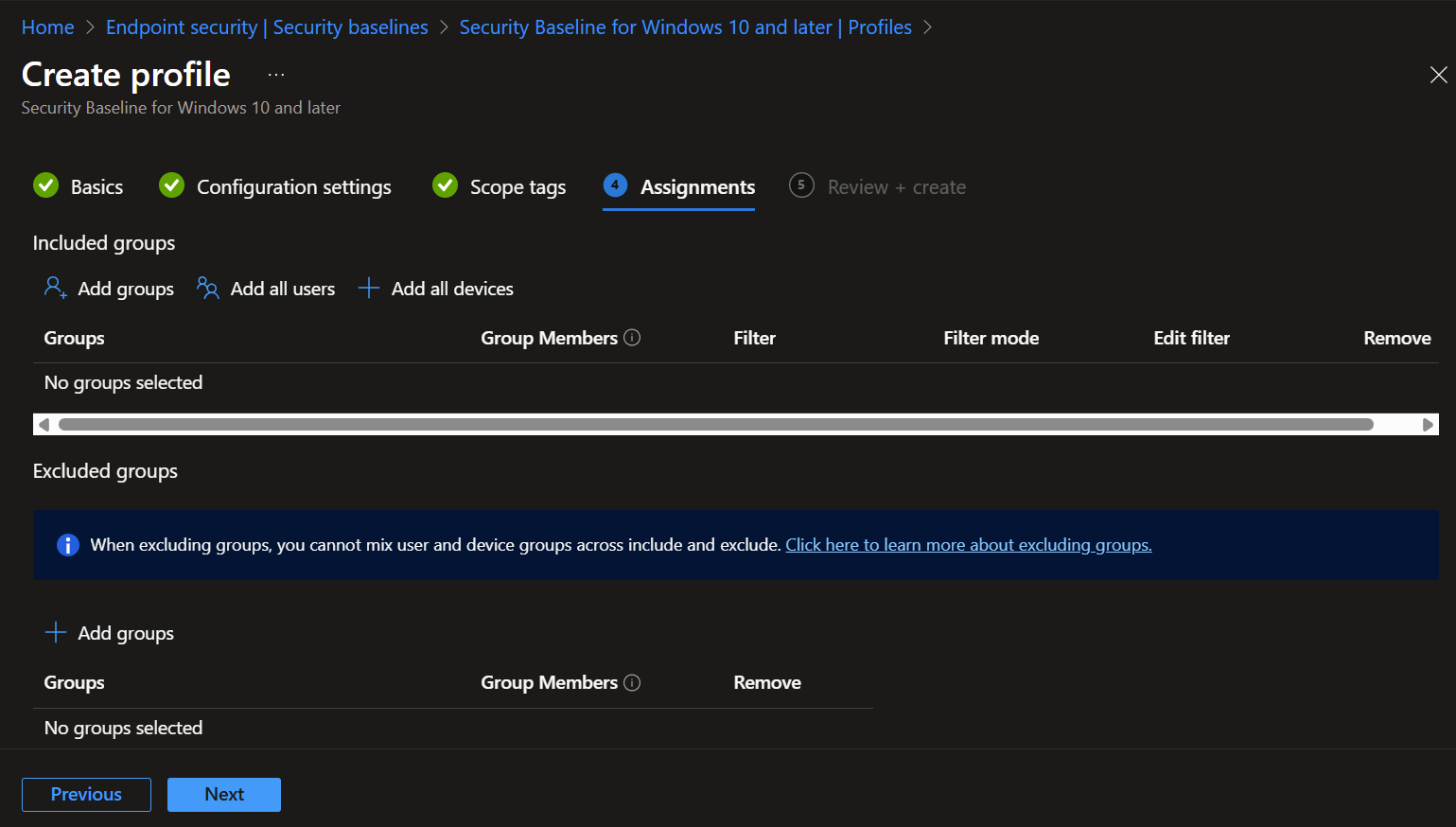
Task: Click 'No groups selected' row under Excluded groups
Action: [x=453, y=728]
